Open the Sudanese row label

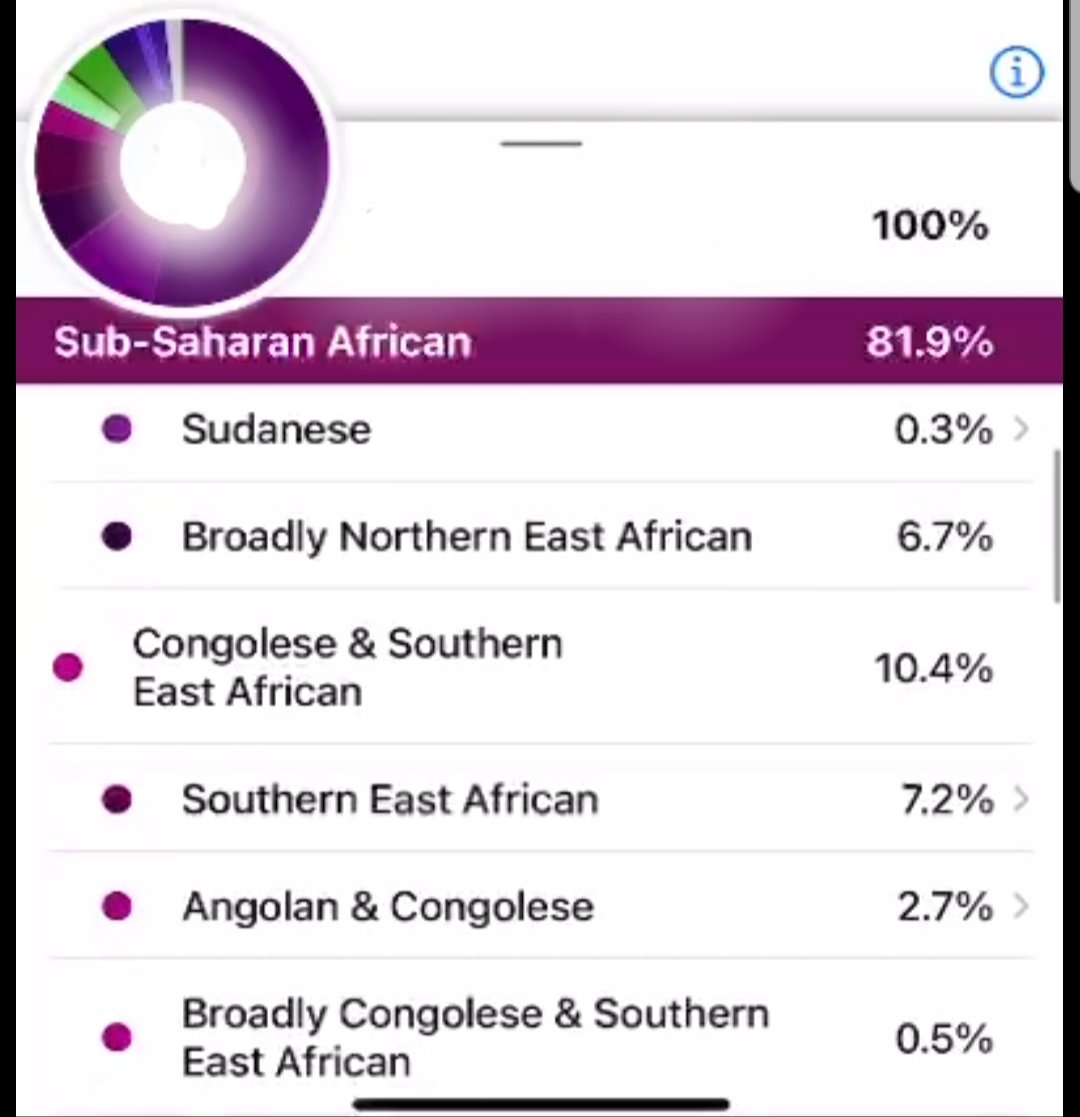[276, 430]
